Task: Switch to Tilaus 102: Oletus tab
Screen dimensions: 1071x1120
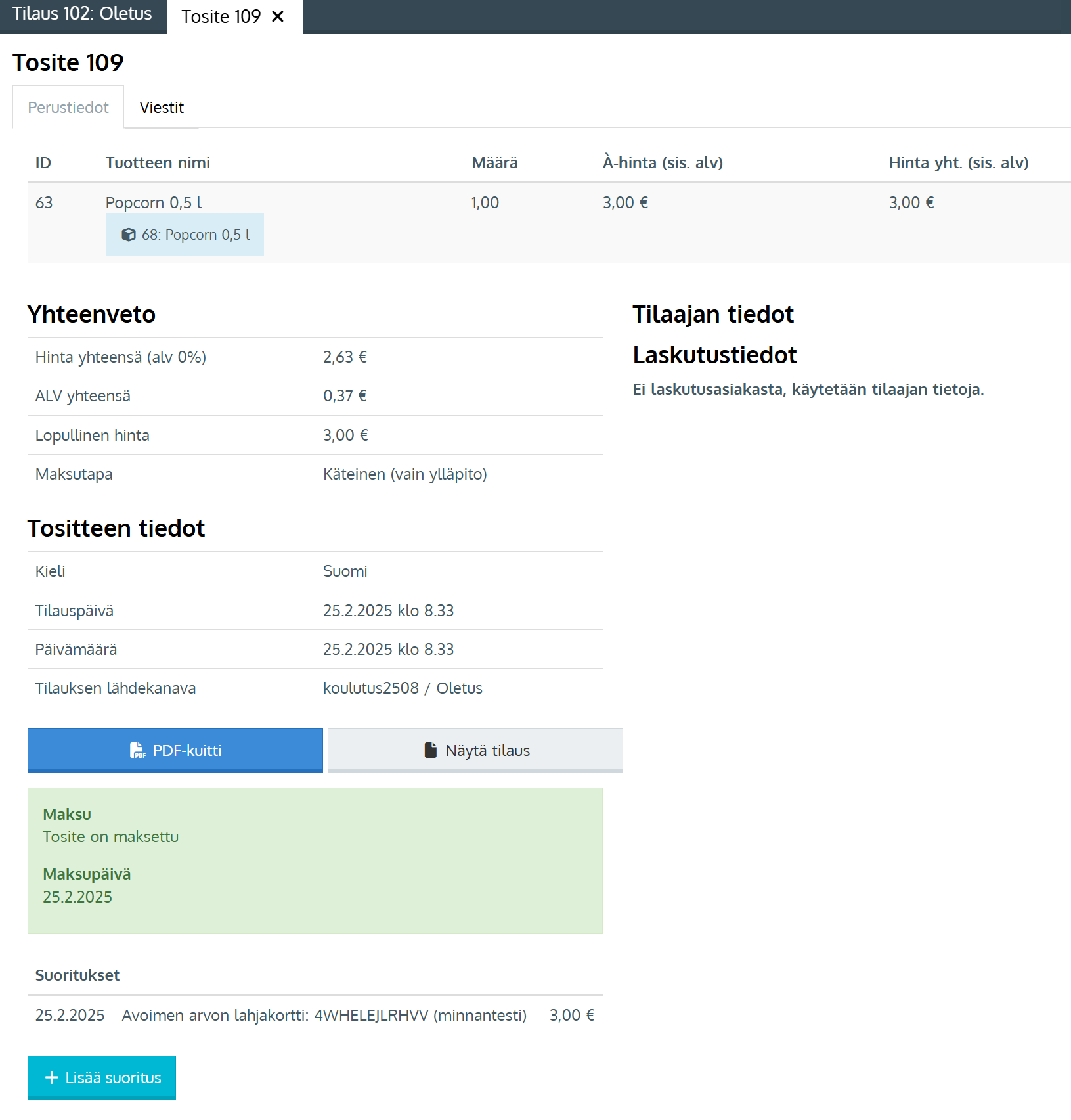Action: [x=83, y=14]
